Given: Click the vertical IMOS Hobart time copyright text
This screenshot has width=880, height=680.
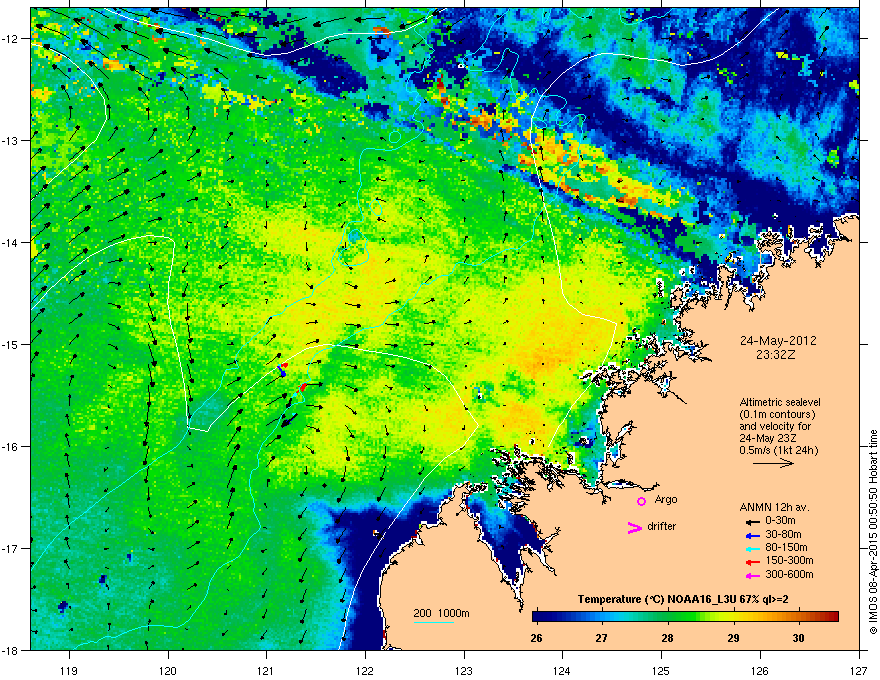Looking at the screenshot, I should pos(873,532).
